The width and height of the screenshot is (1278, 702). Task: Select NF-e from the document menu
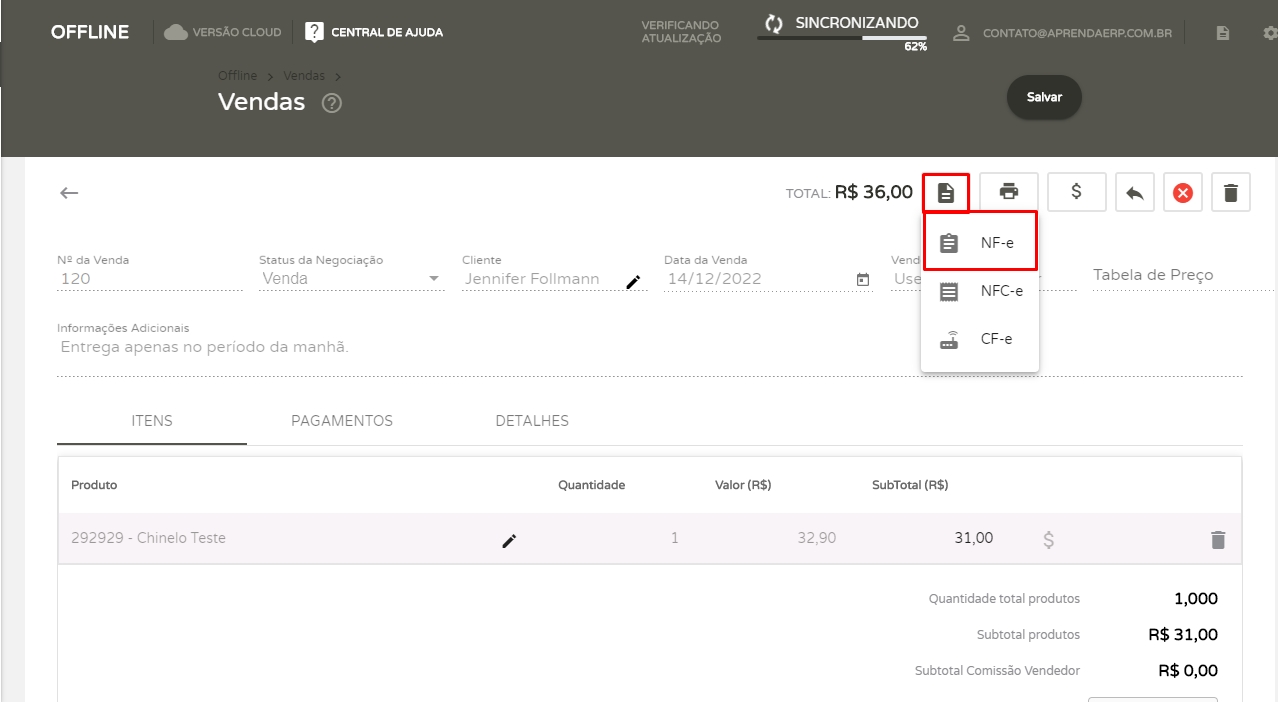point(980,242)
